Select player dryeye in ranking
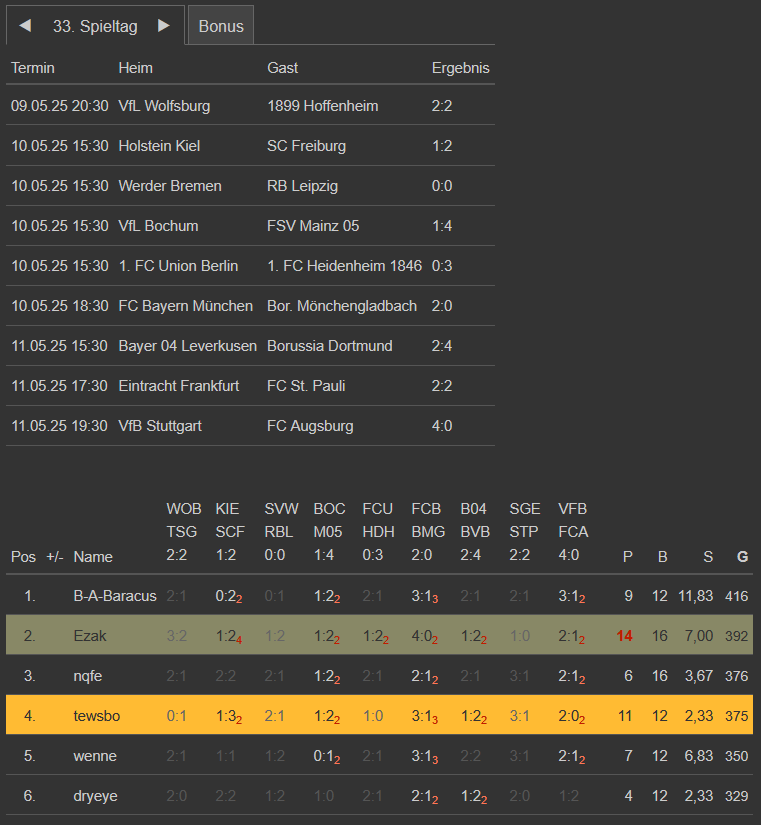Viewport: 761px width, 825px height. (x=95, y=796)
